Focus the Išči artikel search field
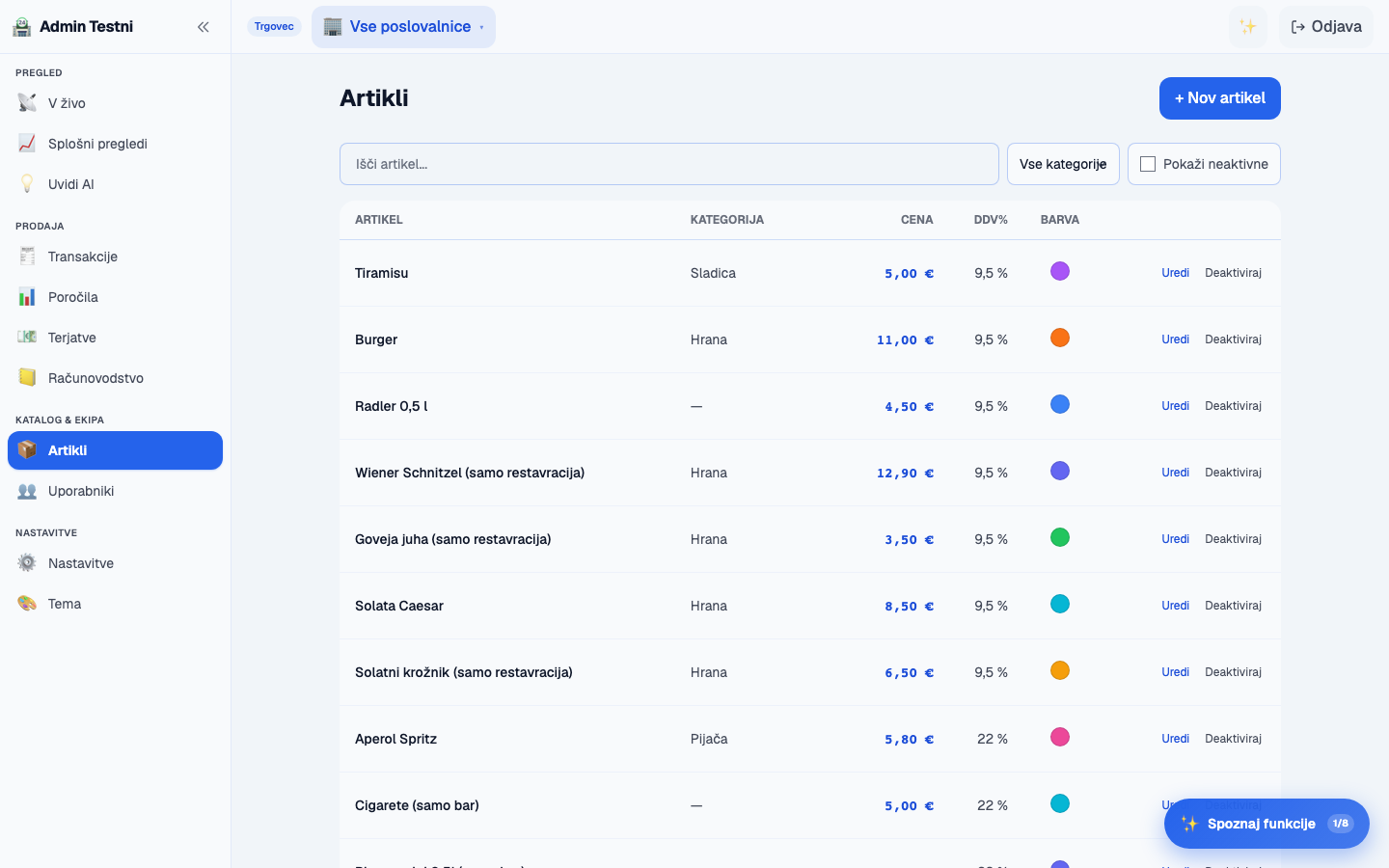 click(669, 164)
